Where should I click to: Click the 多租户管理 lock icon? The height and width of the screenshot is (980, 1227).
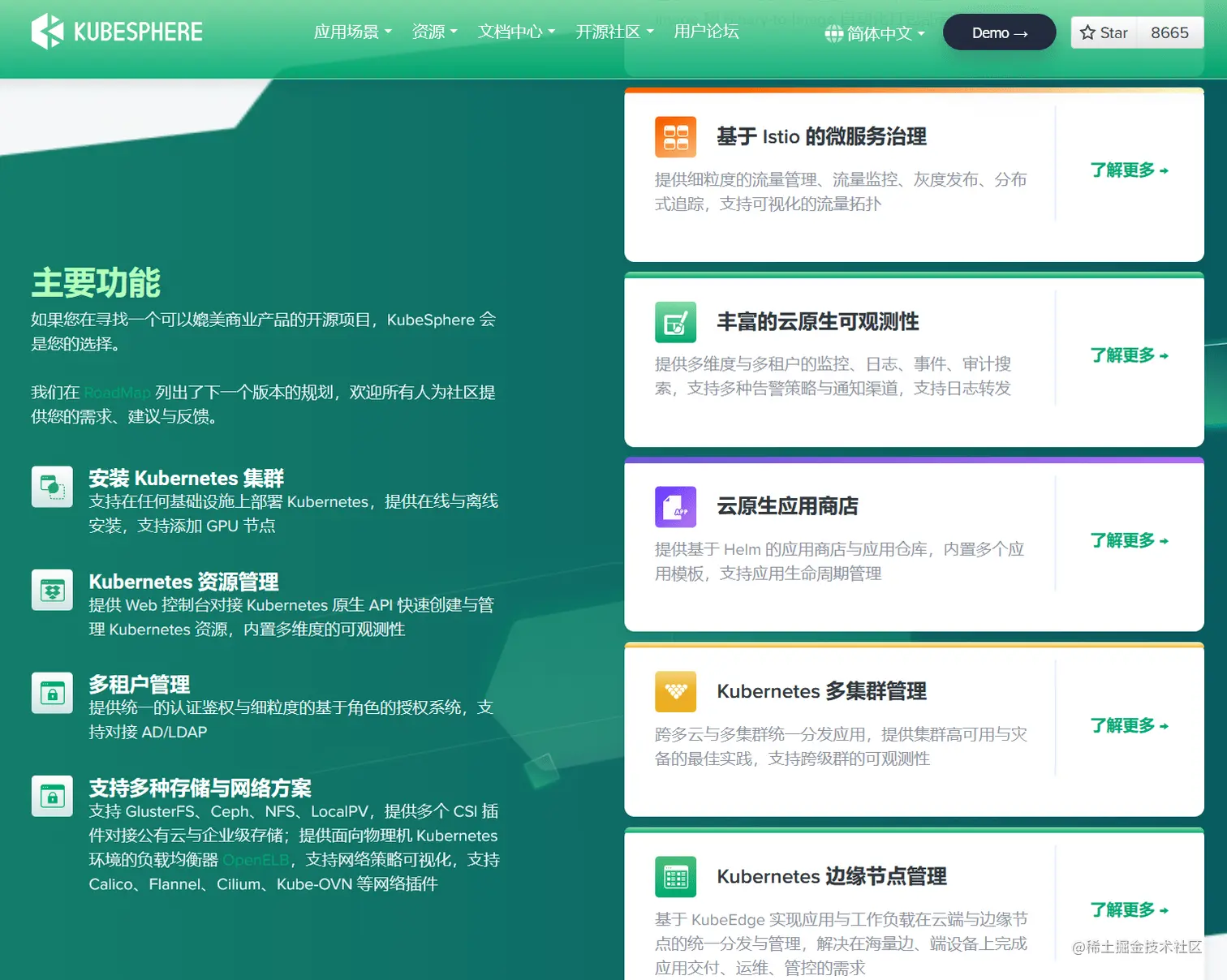tap(52, 693)
